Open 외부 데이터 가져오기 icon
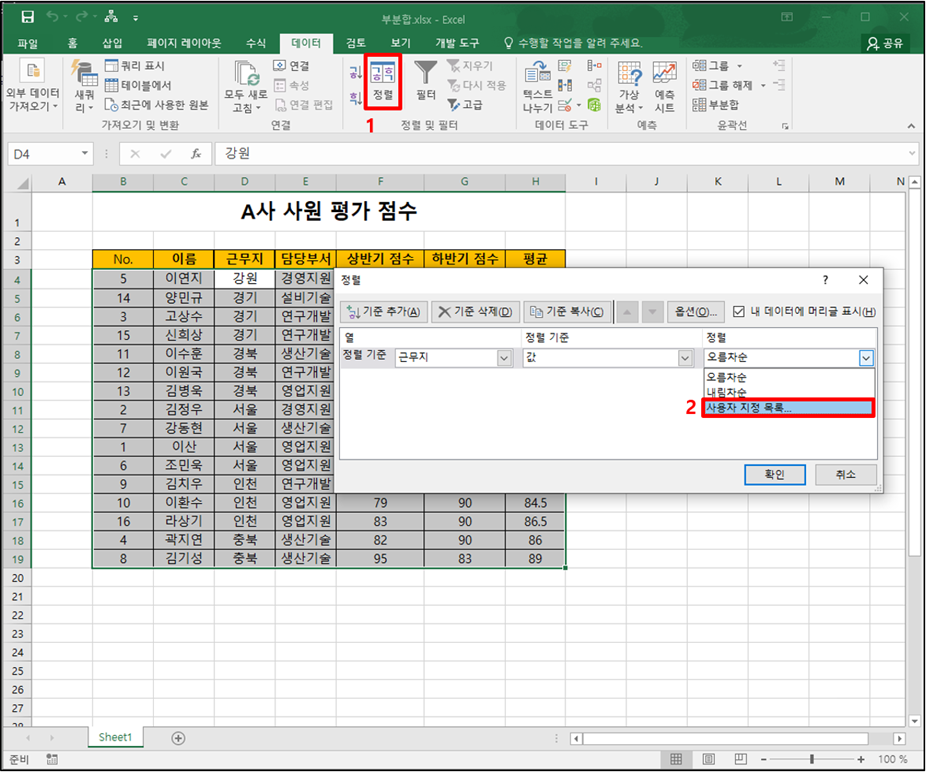Screen dimensions: 926x772 pyautogui.click(x=32, y=71)
